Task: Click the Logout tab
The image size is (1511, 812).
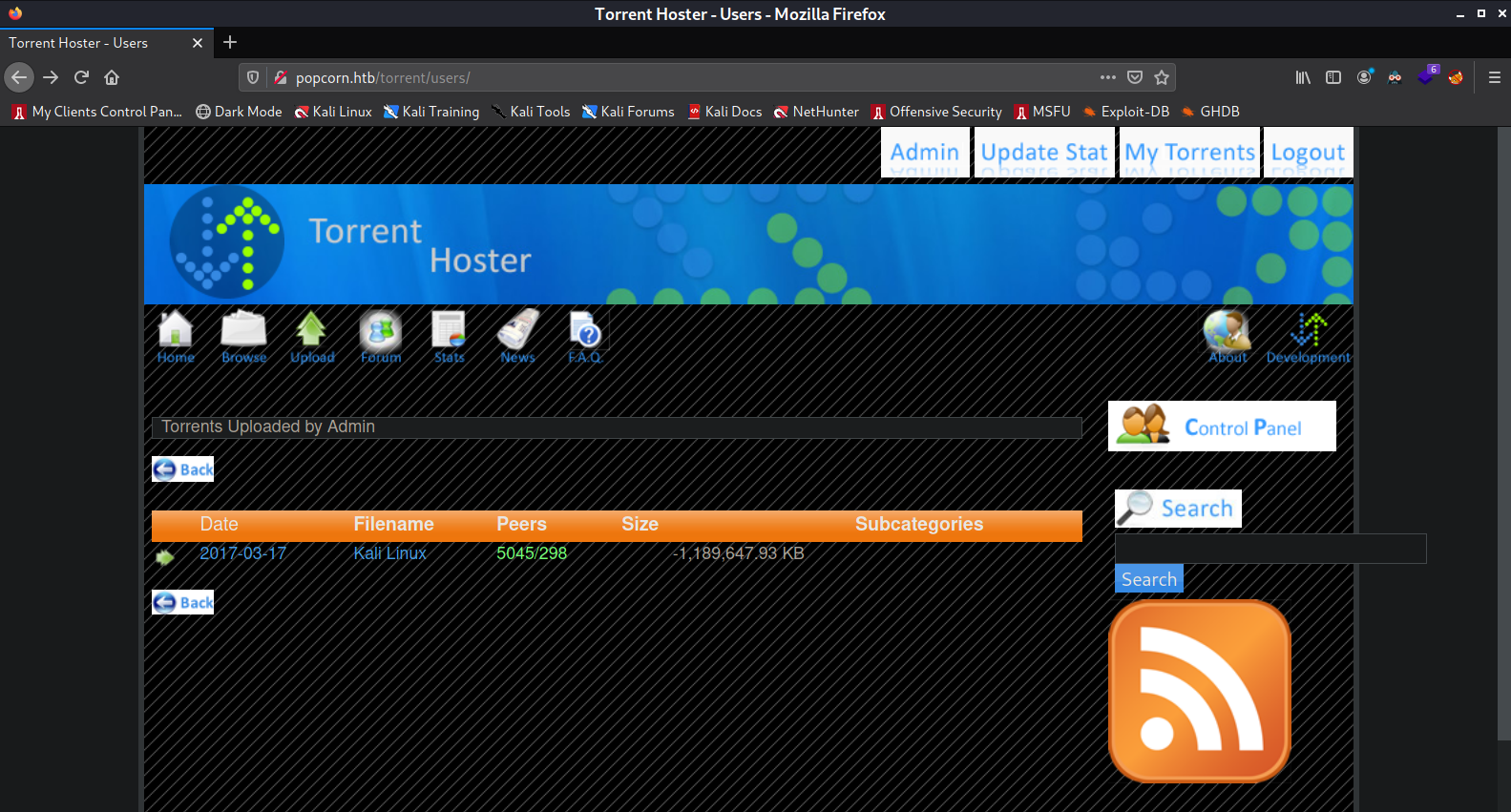Action: pyautogui.click(x=1308, y=153)
